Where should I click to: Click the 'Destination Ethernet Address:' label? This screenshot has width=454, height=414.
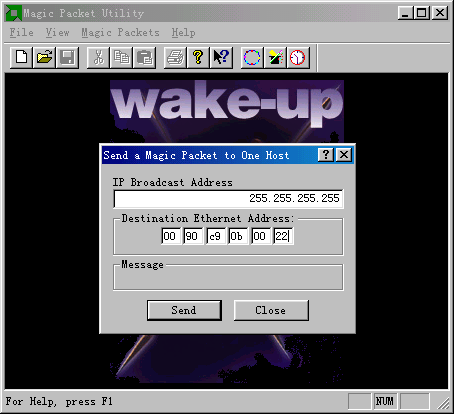click(208, 218)
